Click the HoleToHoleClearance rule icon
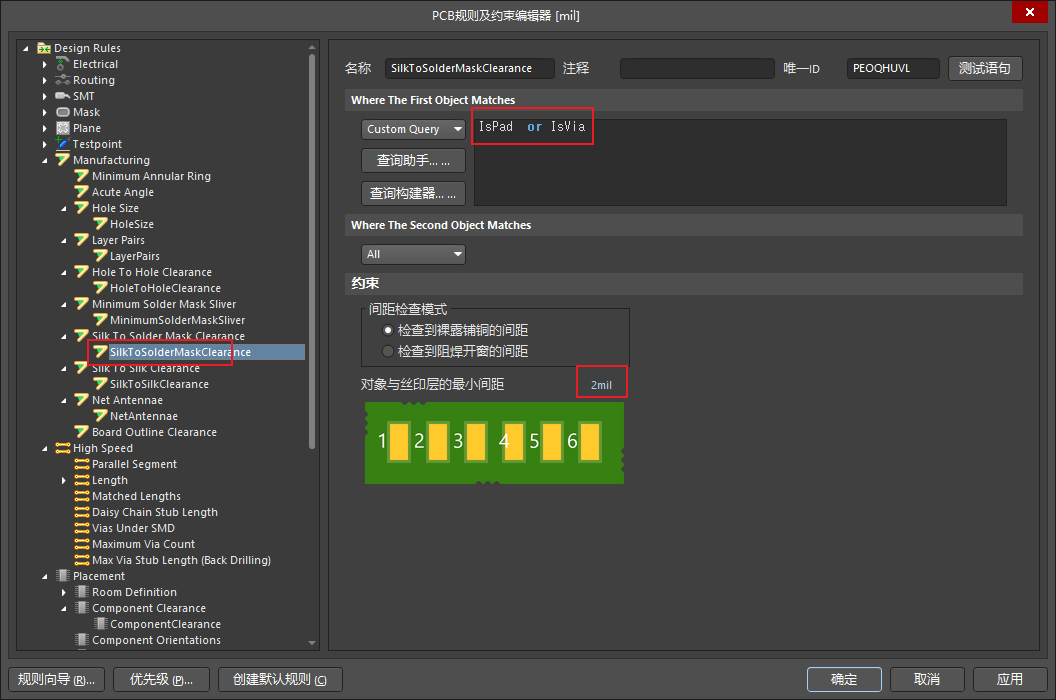The width and height of the screenshot is (1056, 700). (100, 288)
